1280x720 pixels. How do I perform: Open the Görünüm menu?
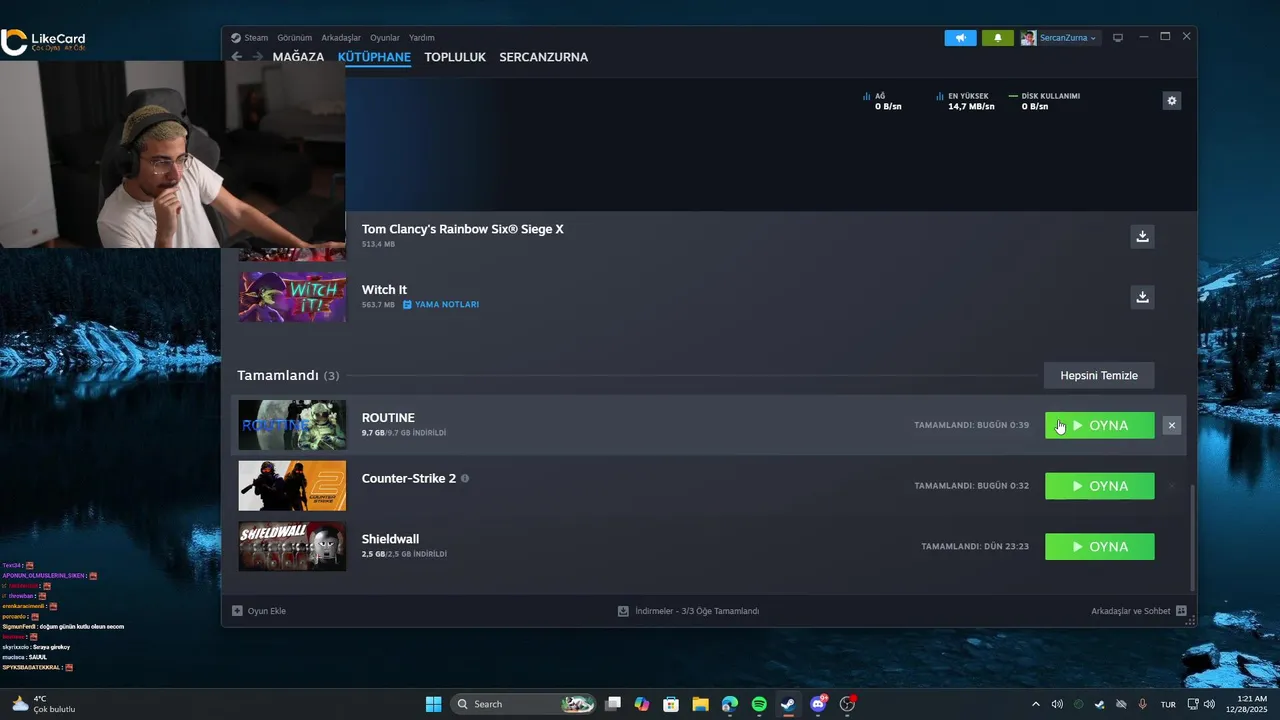tap(294, 38)
